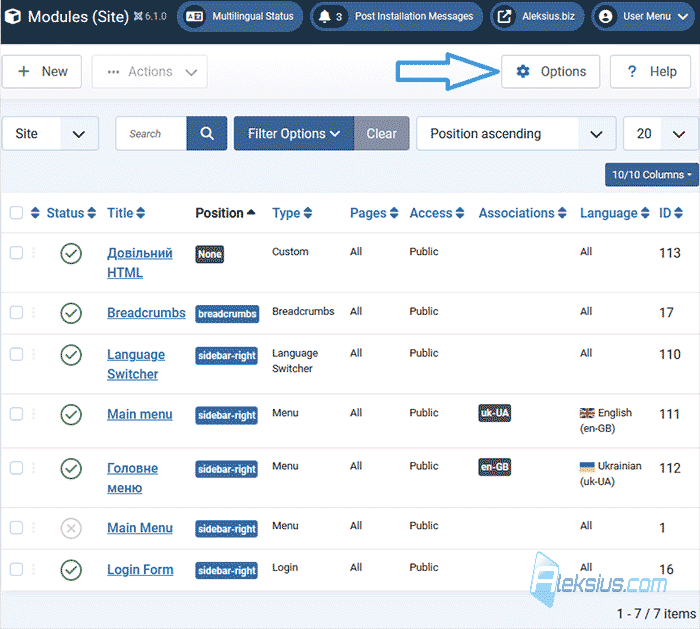Screen dimensions: 700x629
Task: Toggle status icon for Головне меню module
Action: tap(71, 469)
